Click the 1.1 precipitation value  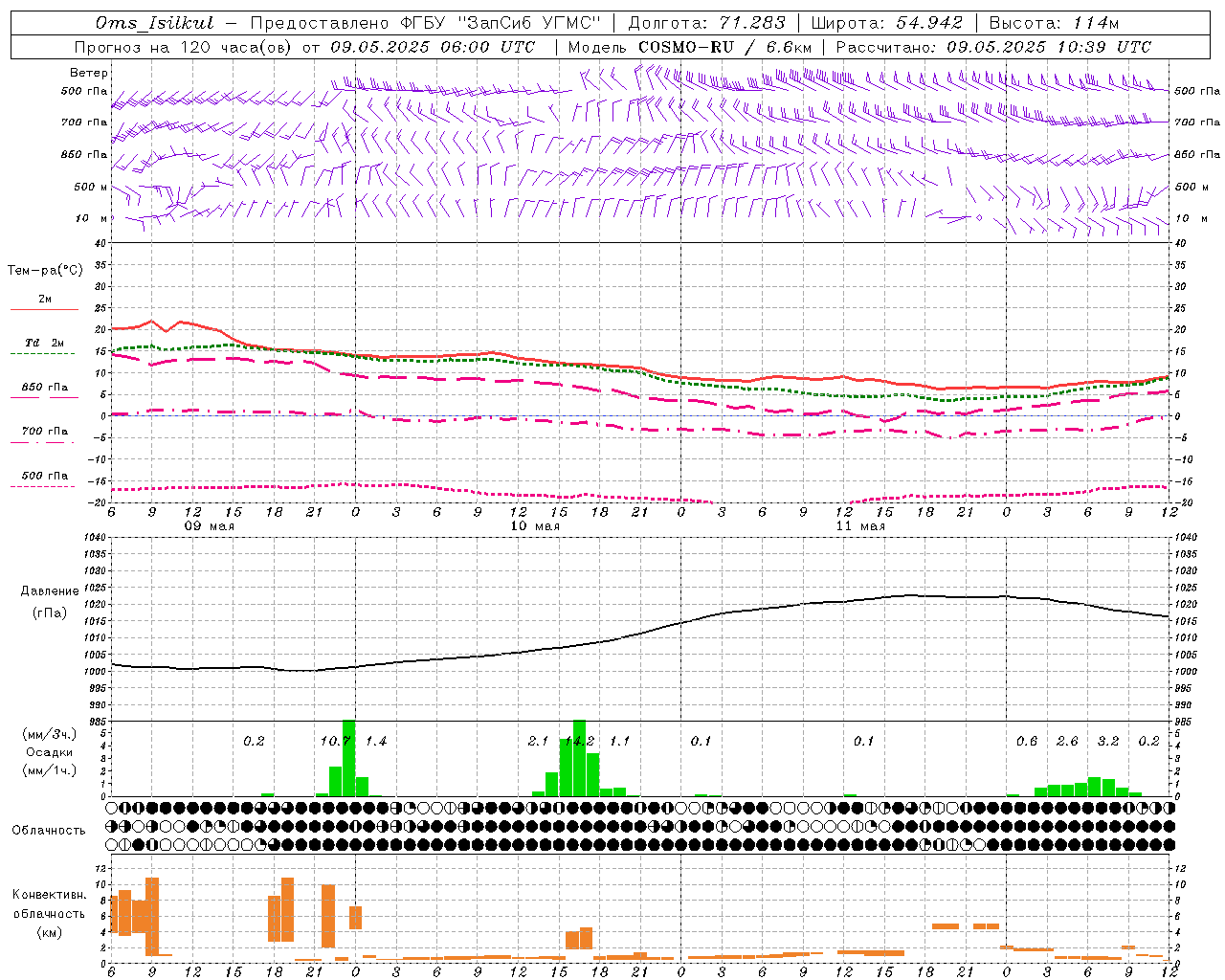[x=619, y=742]
